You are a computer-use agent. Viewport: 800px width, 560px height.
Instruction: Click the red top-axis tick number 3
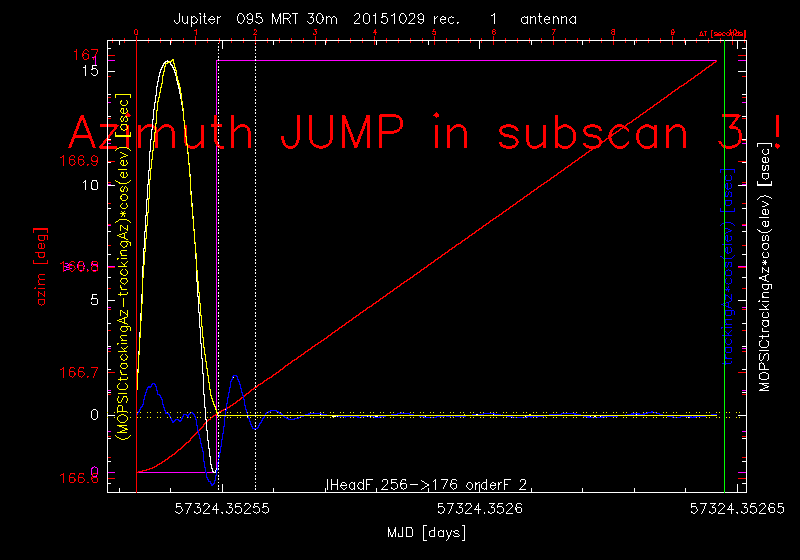(316, 33)
